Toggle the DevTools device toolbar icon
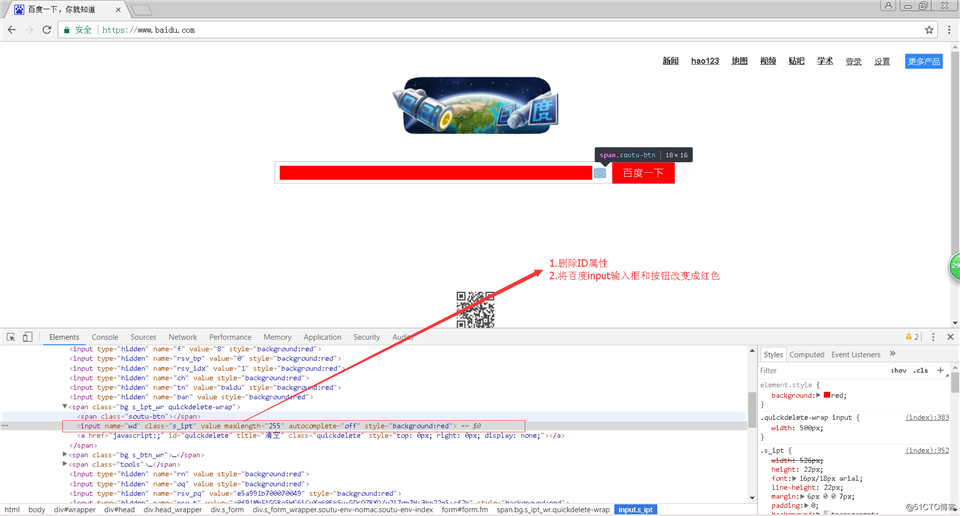This screenshot has width=960, height=516. 27,337
